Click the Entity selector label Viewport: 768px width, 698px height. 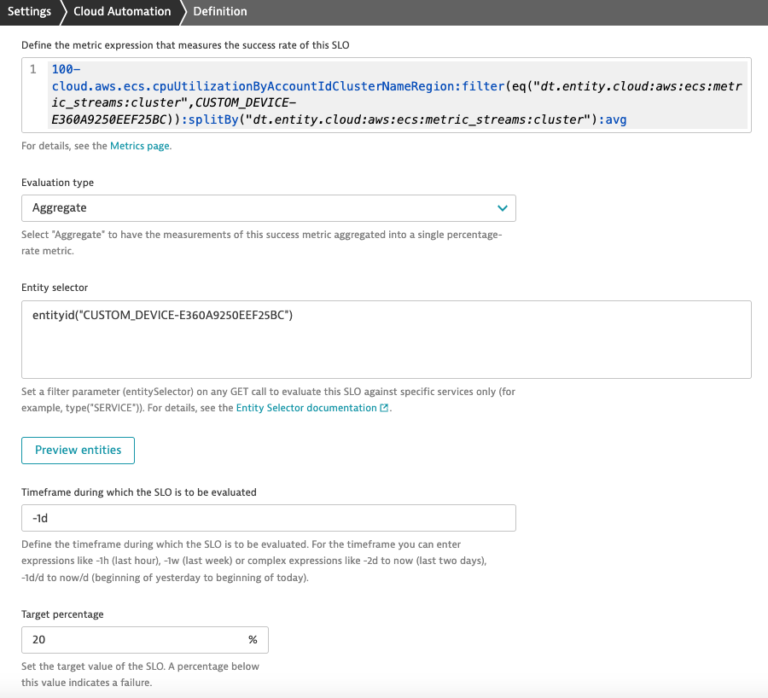click(55, 288)
